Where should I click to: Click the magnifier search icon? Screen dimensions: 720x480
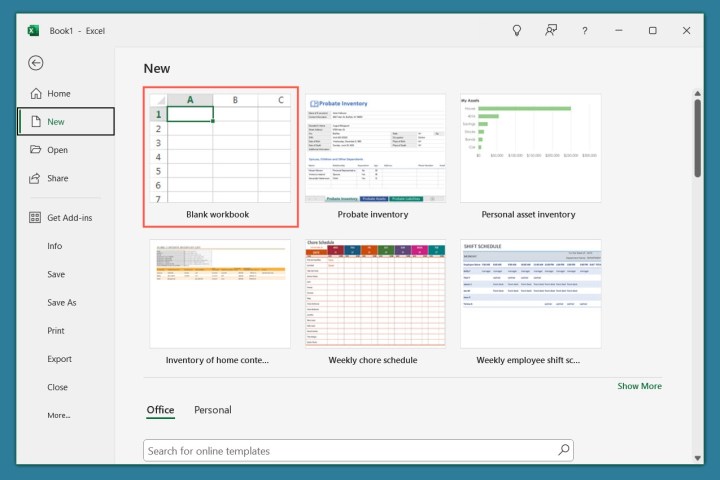tap(563, 450)
